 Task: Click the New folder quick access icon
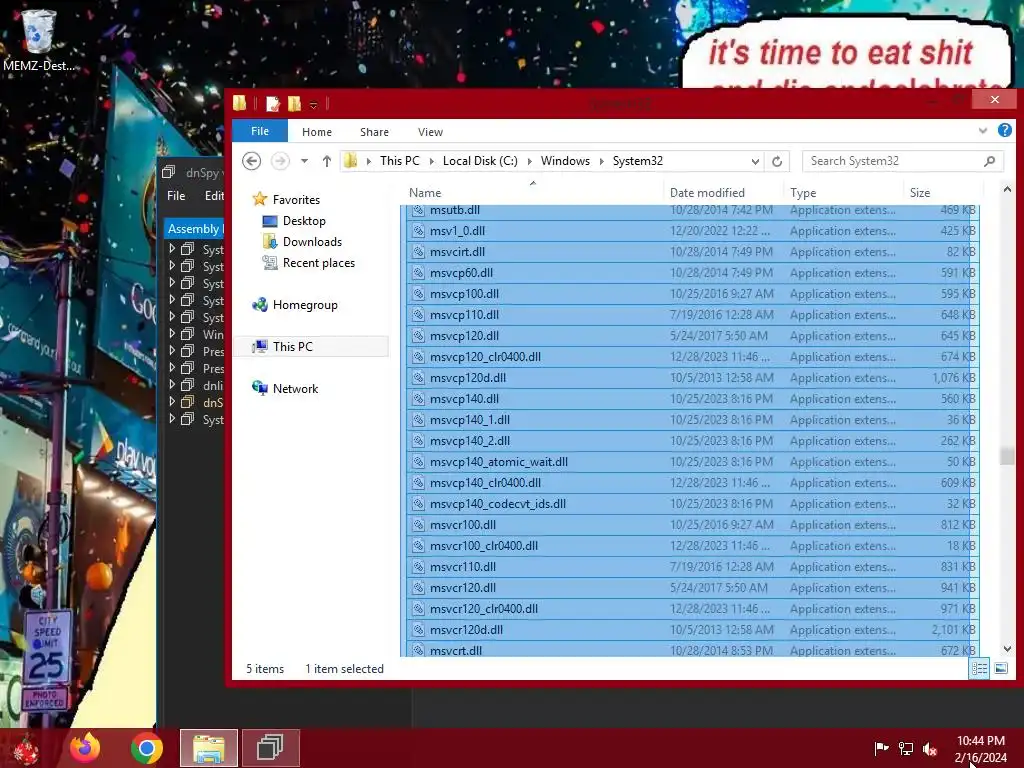(295, 103)
